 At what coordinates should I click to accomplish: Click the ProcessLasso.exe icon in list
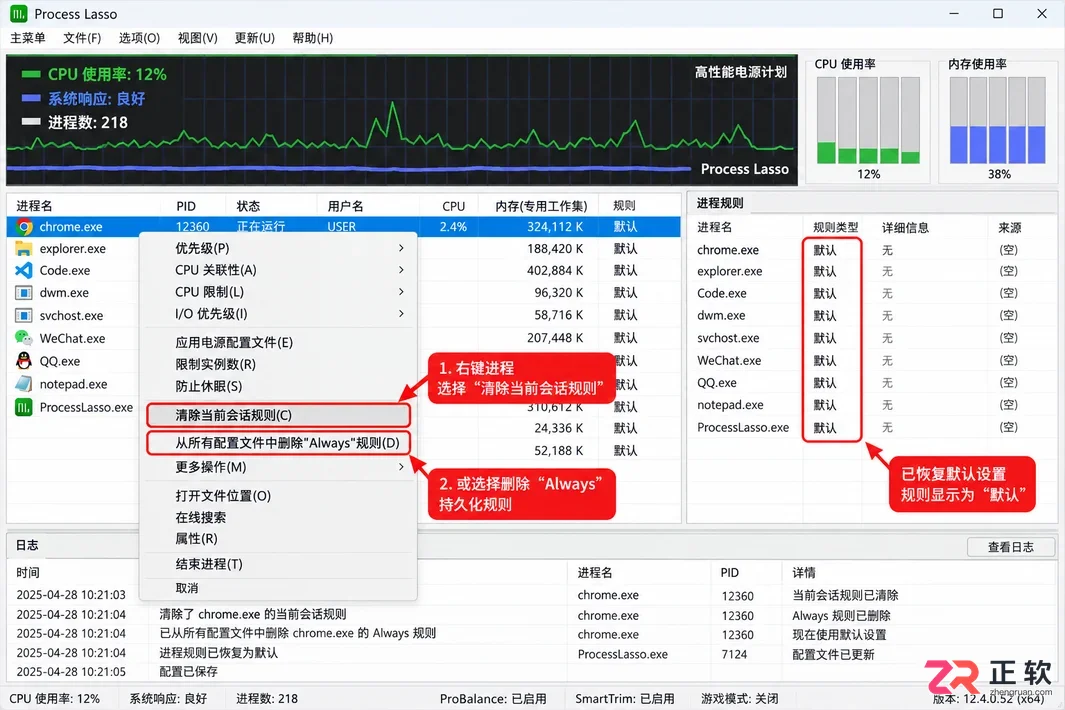(x=24, y=408)
